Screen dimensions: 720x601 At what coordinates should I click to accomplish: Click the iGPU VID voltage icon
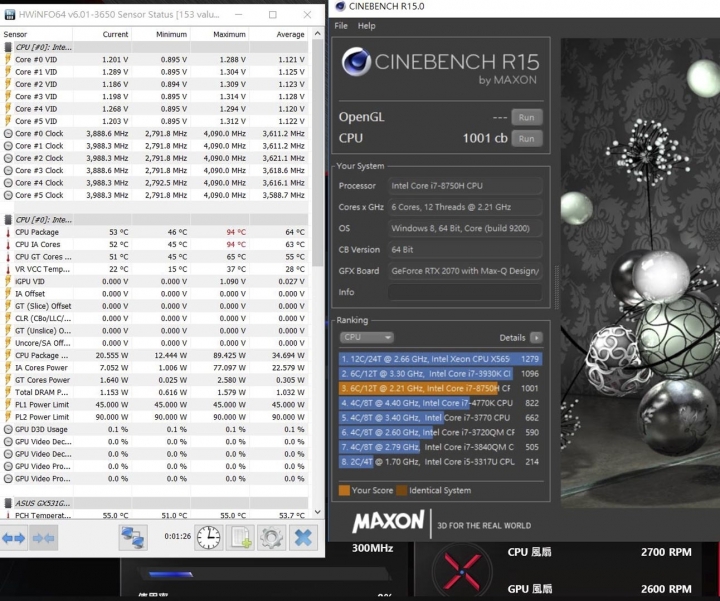8,281
